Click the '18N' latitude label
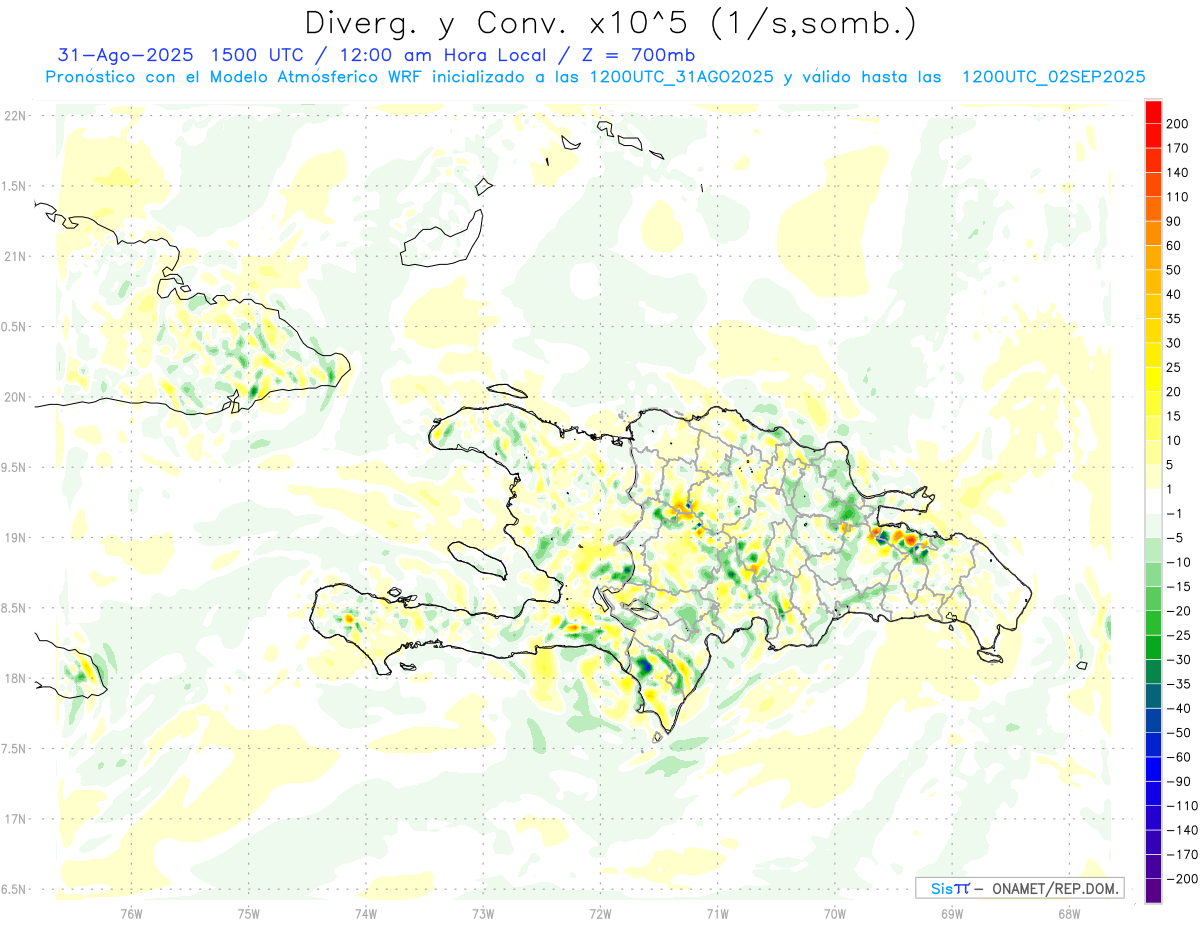Image resolution: width=1200 pixels, height=927 pixels. tap(14, 678)
